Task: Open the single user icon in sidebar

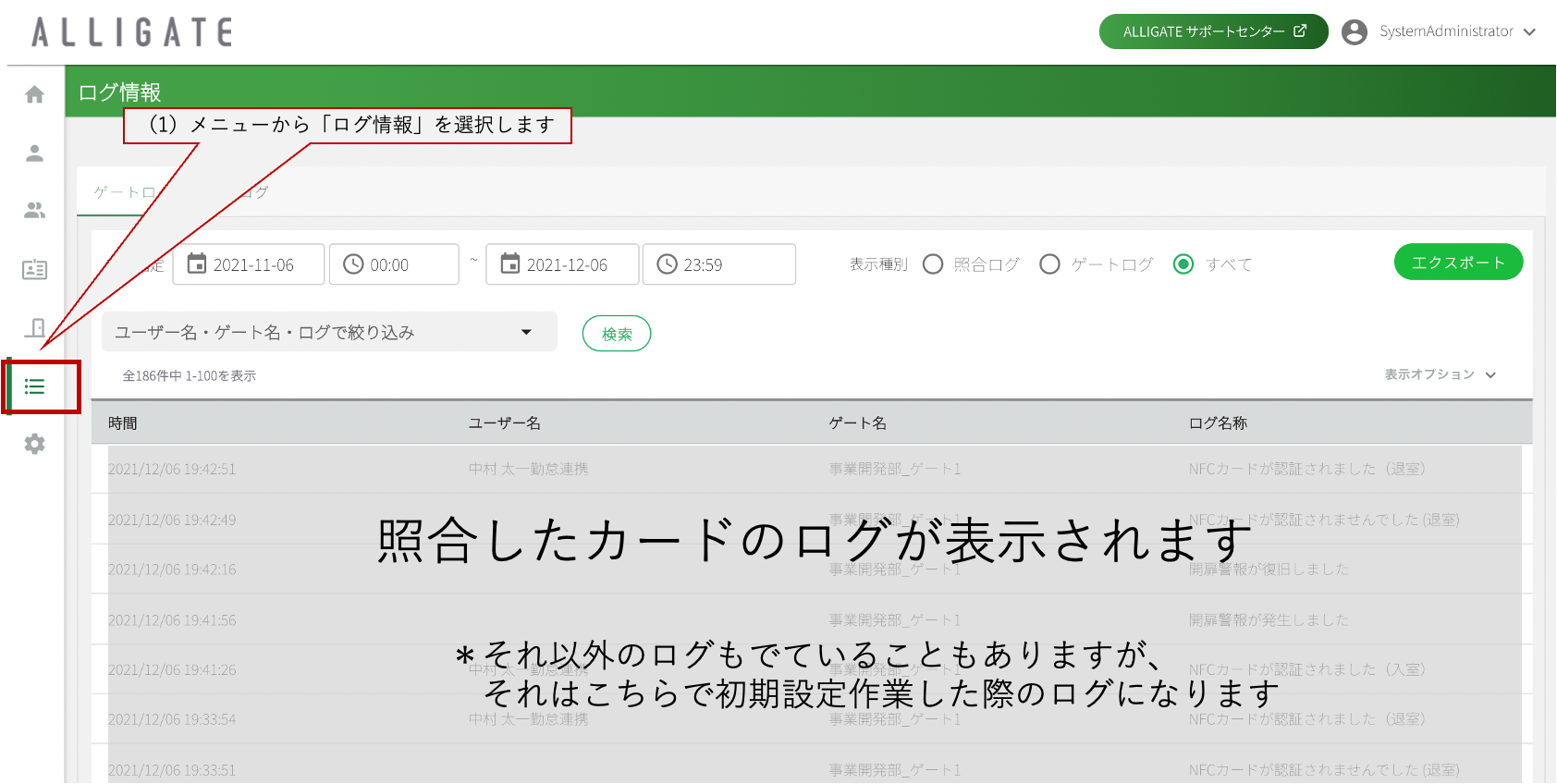Action: click(x=34, y=153)
